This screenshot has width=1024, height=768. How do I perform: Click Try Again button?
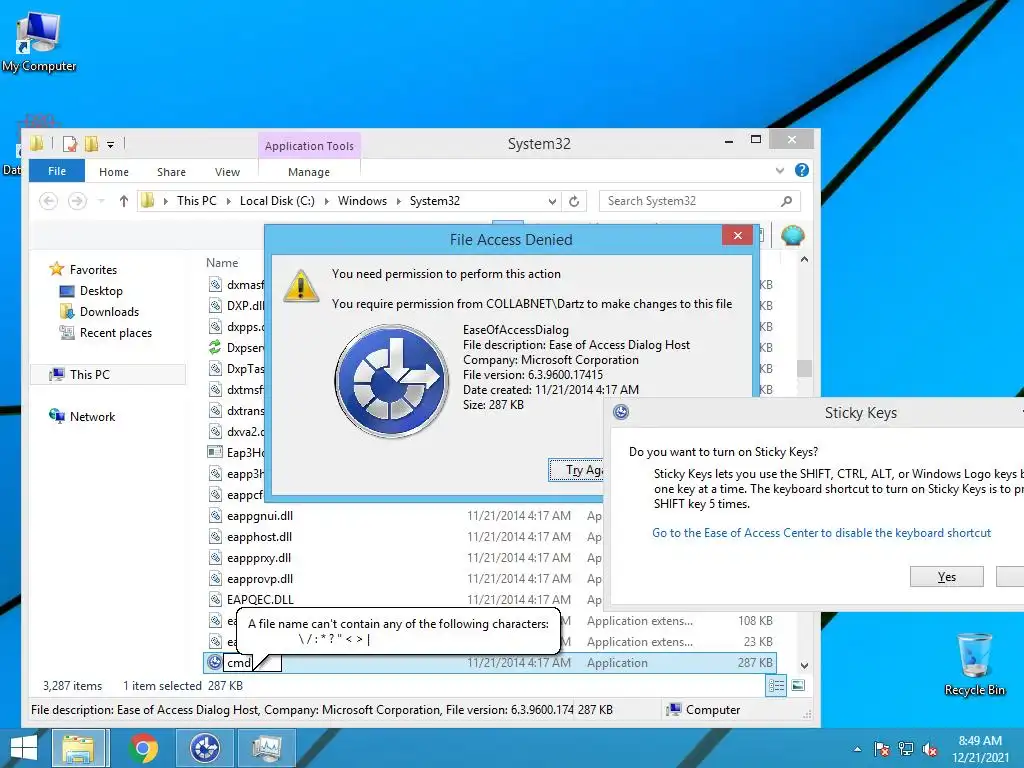tap(576, 470)
